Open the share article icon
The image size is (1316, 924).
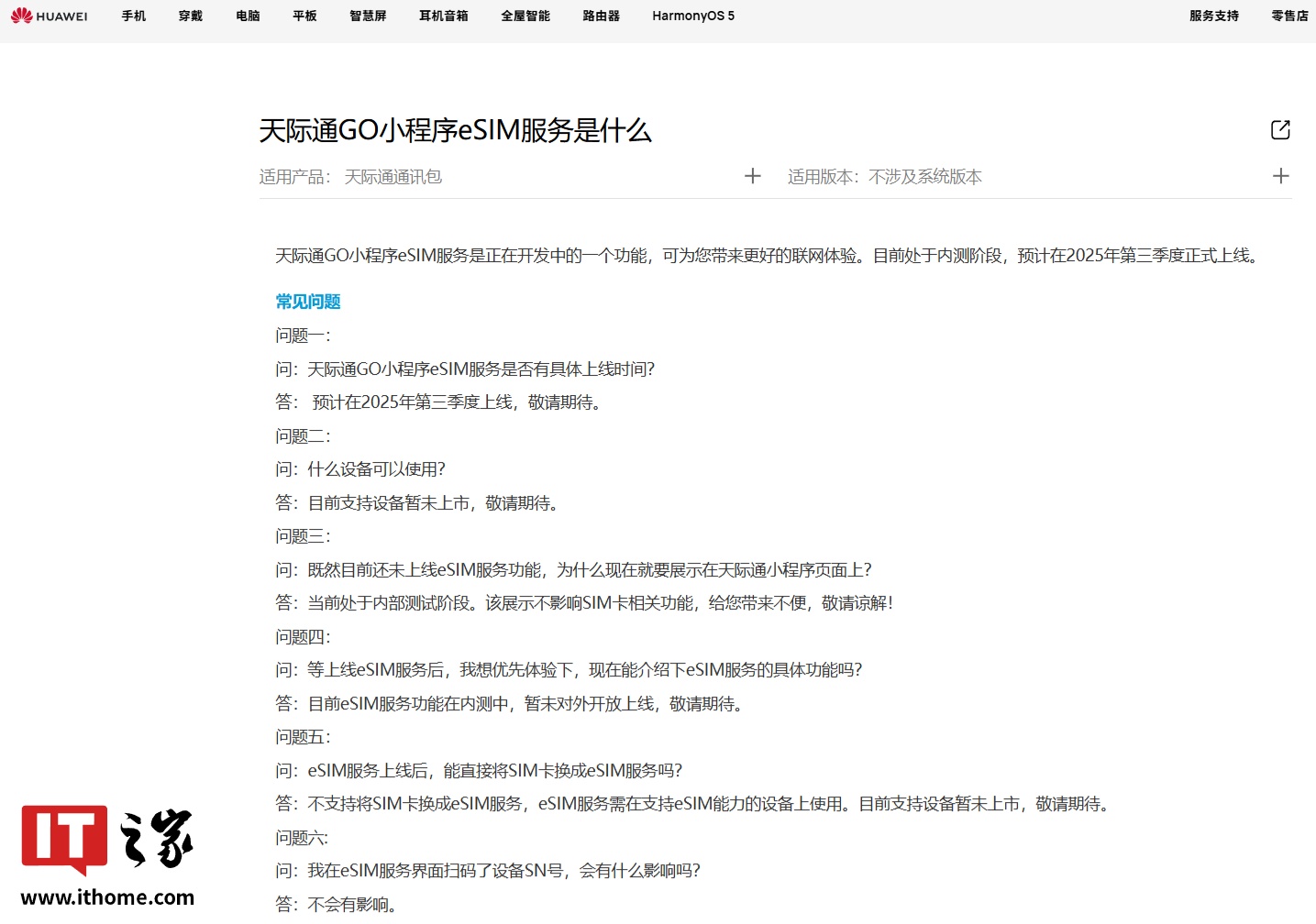(1279, 129)
